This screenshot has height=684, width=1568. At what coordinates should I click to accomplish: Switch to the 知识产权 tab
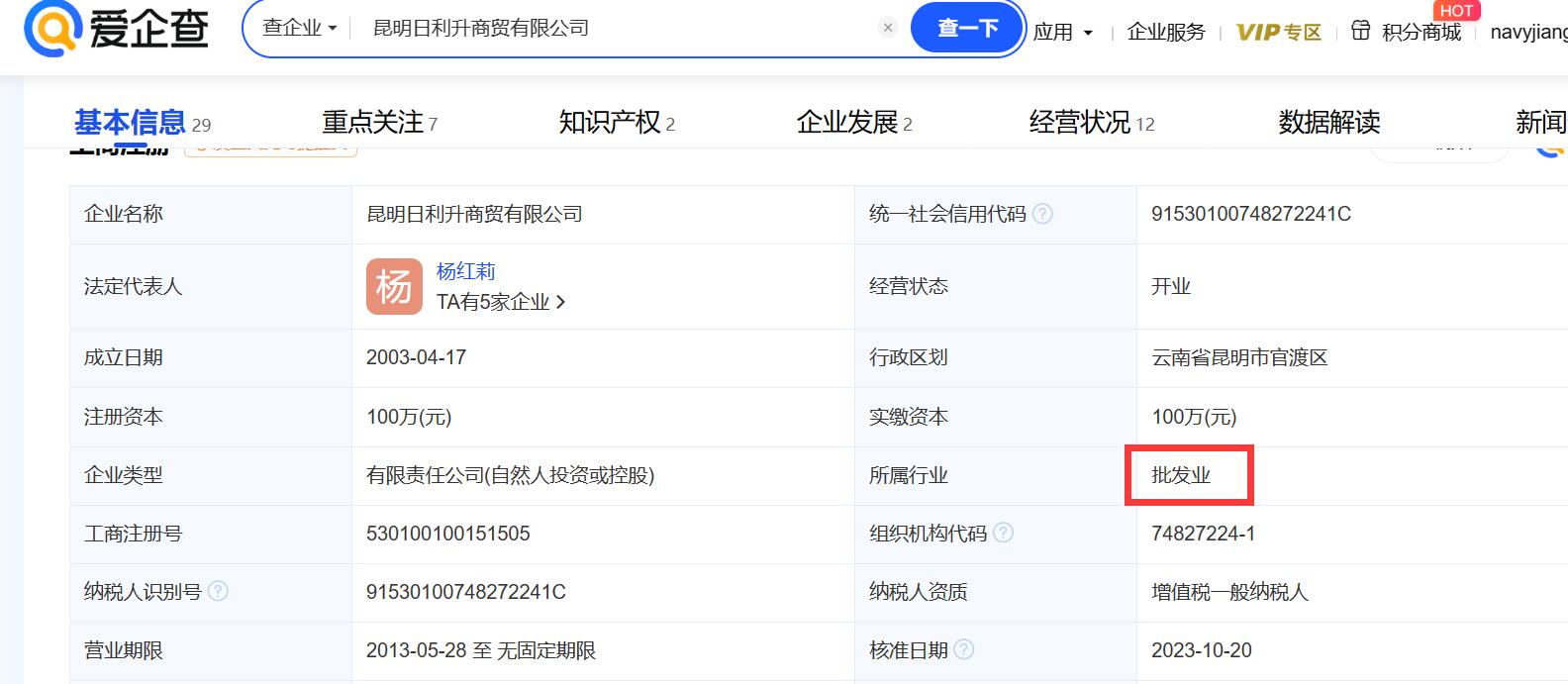coord(617,123)
